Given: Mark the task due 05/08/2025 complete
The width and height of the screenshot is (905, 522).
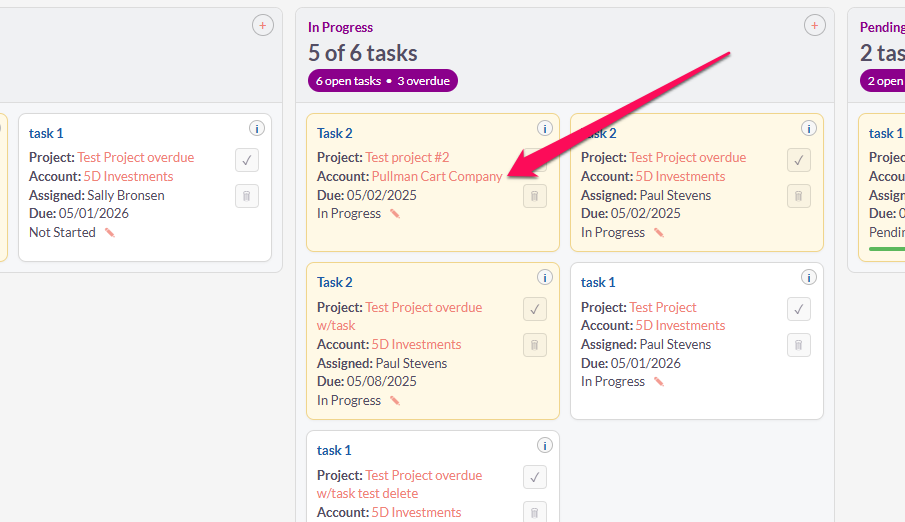Looking at the screenshot, I should [x=535, y=309].
